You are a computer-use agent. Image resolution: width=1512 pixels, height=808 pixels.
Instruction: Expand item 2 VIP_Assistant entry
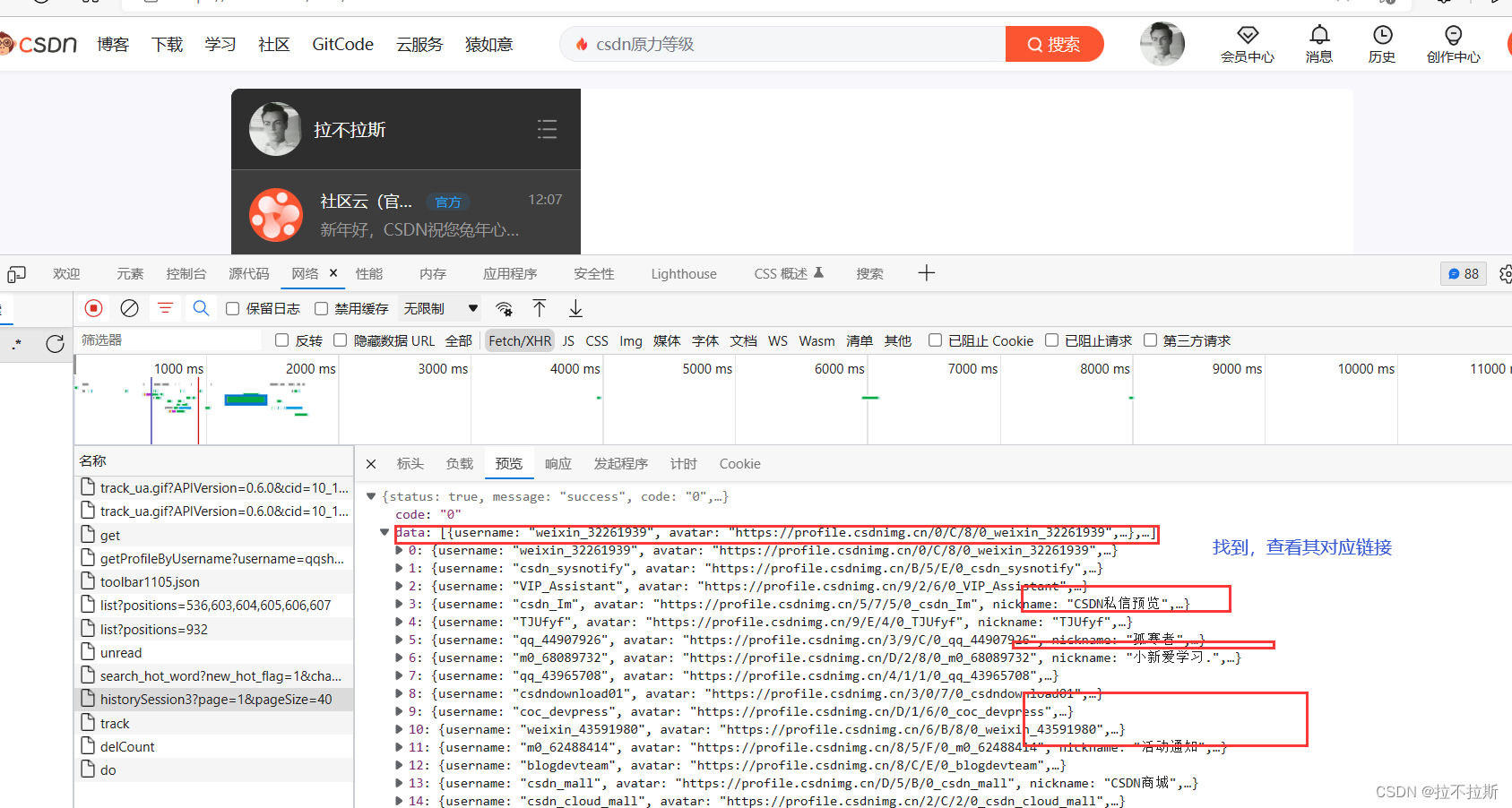click(x=400, y=586)
